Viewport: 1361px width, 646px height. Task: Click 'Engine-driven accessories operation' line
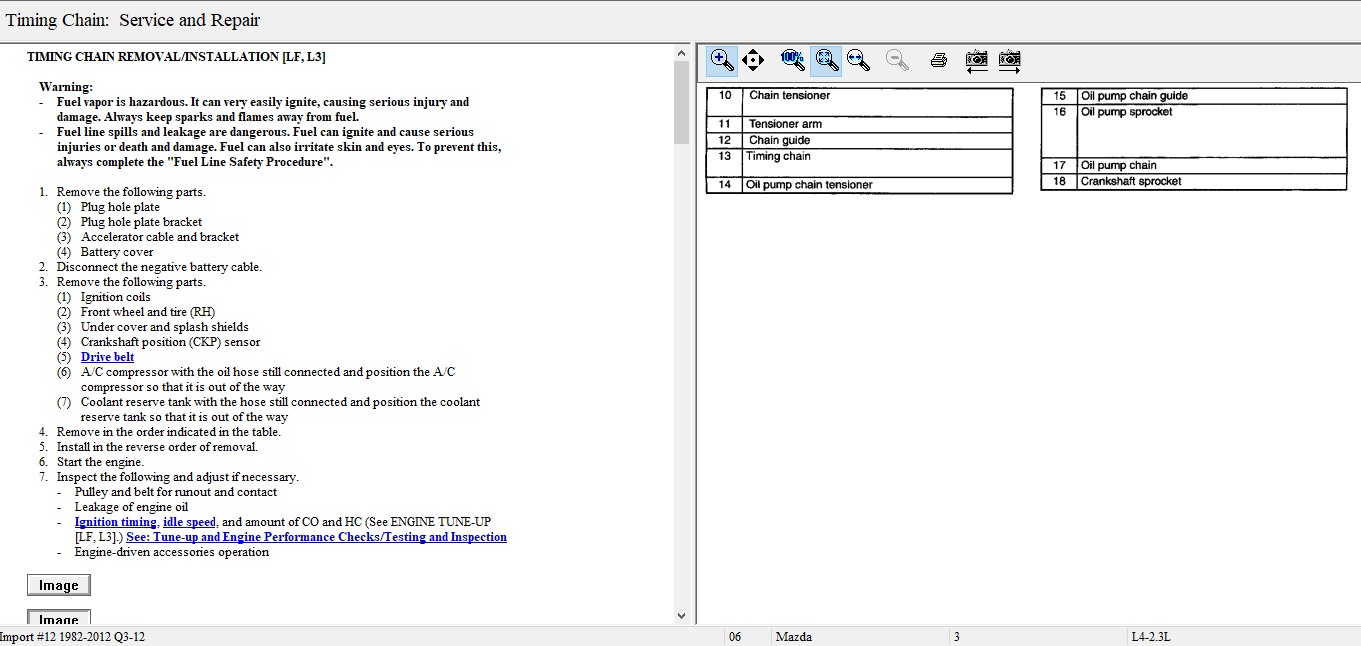click(172, 552)
